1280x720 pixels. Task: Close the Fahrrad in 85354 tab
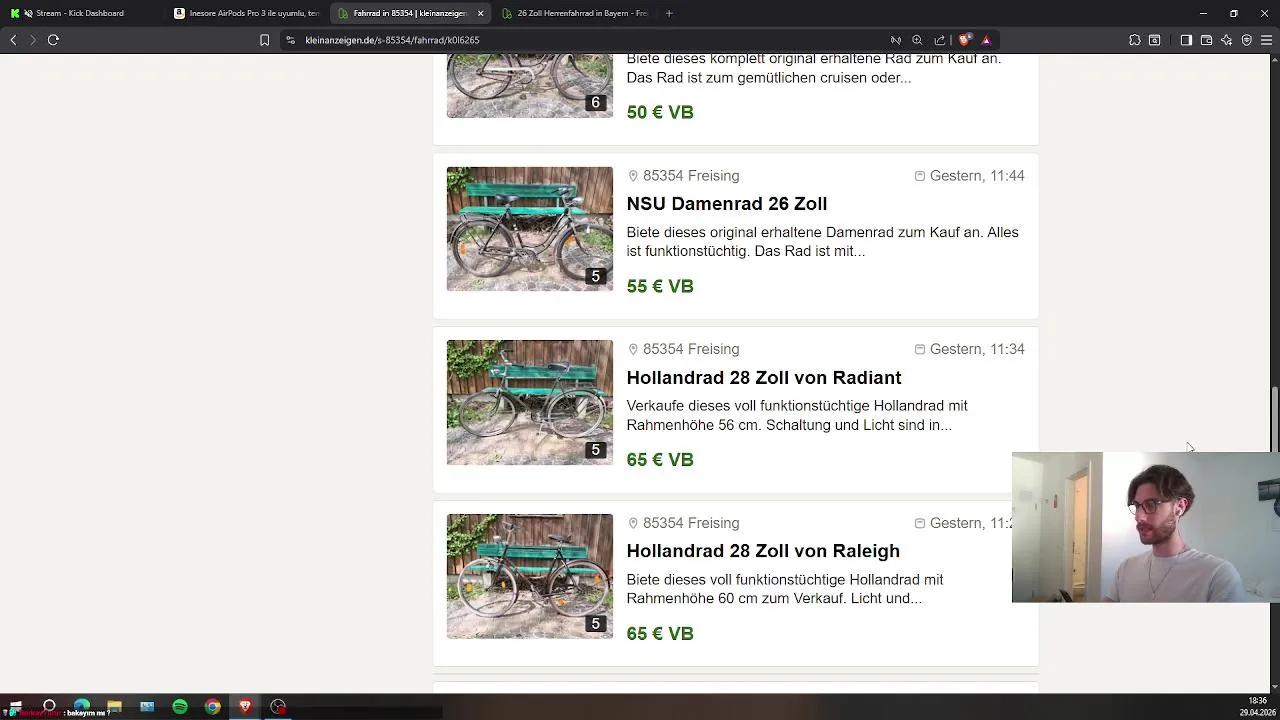point(481,13)
